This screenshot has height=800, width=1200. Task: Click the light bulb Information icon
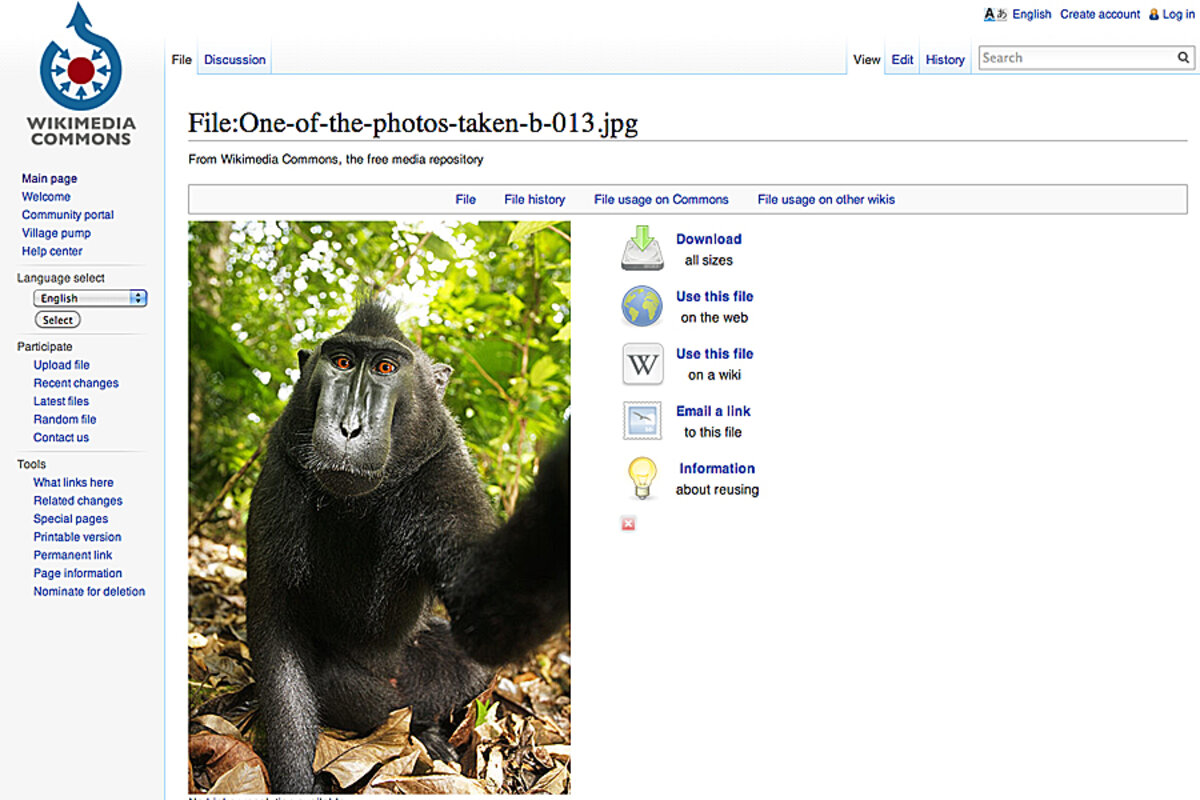[642, 478]
